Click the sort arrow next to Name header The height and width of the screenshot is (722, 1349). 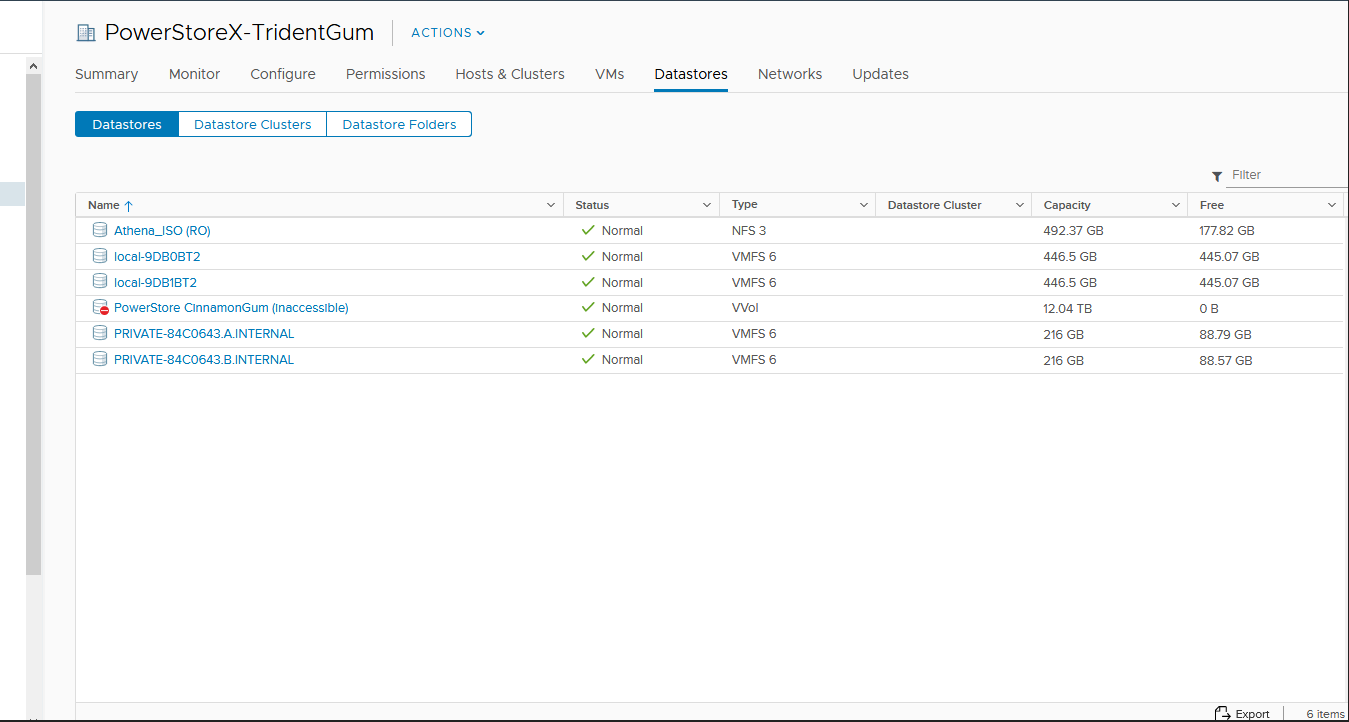[128, 205]
